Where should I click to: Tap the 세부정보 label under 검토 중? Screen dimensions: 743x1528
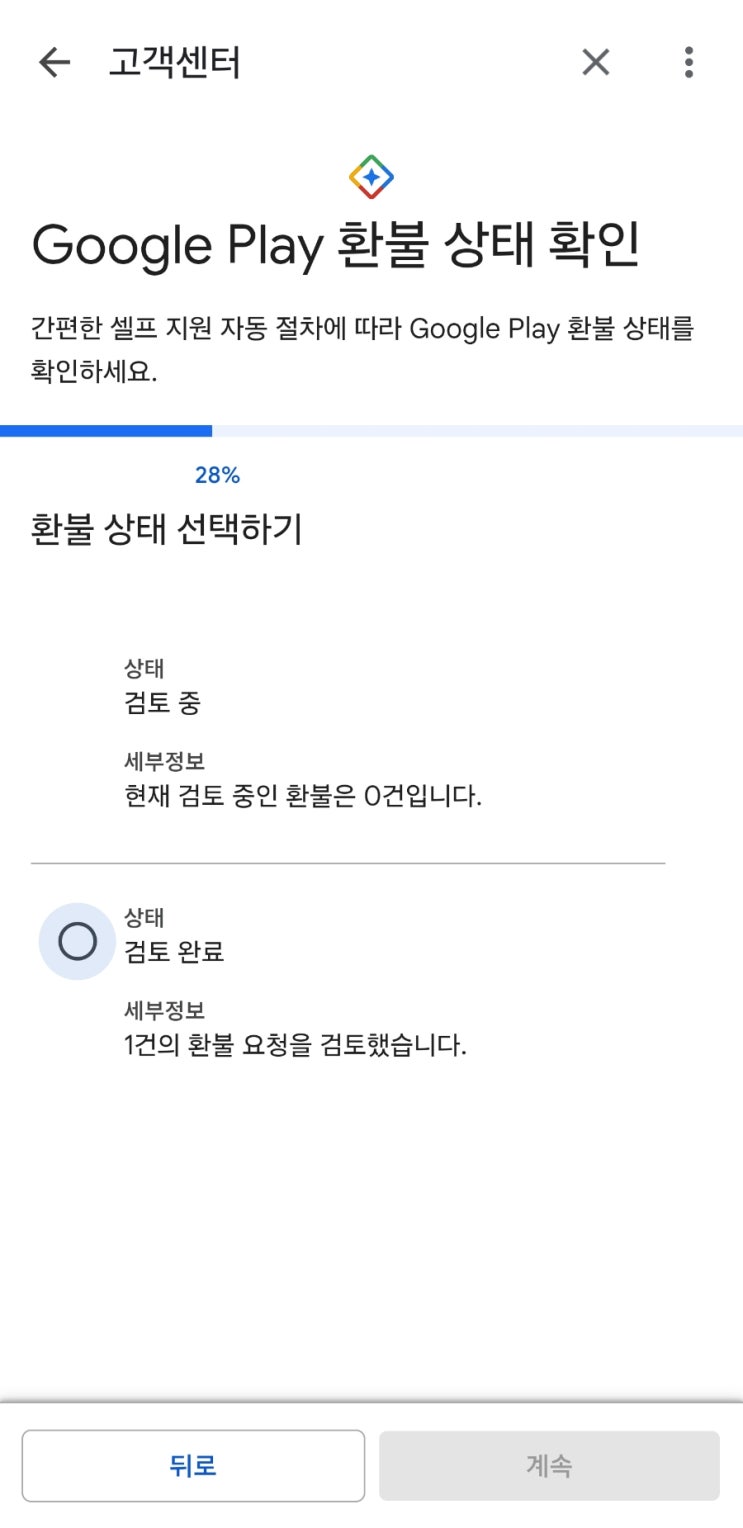tap(164, 762)
